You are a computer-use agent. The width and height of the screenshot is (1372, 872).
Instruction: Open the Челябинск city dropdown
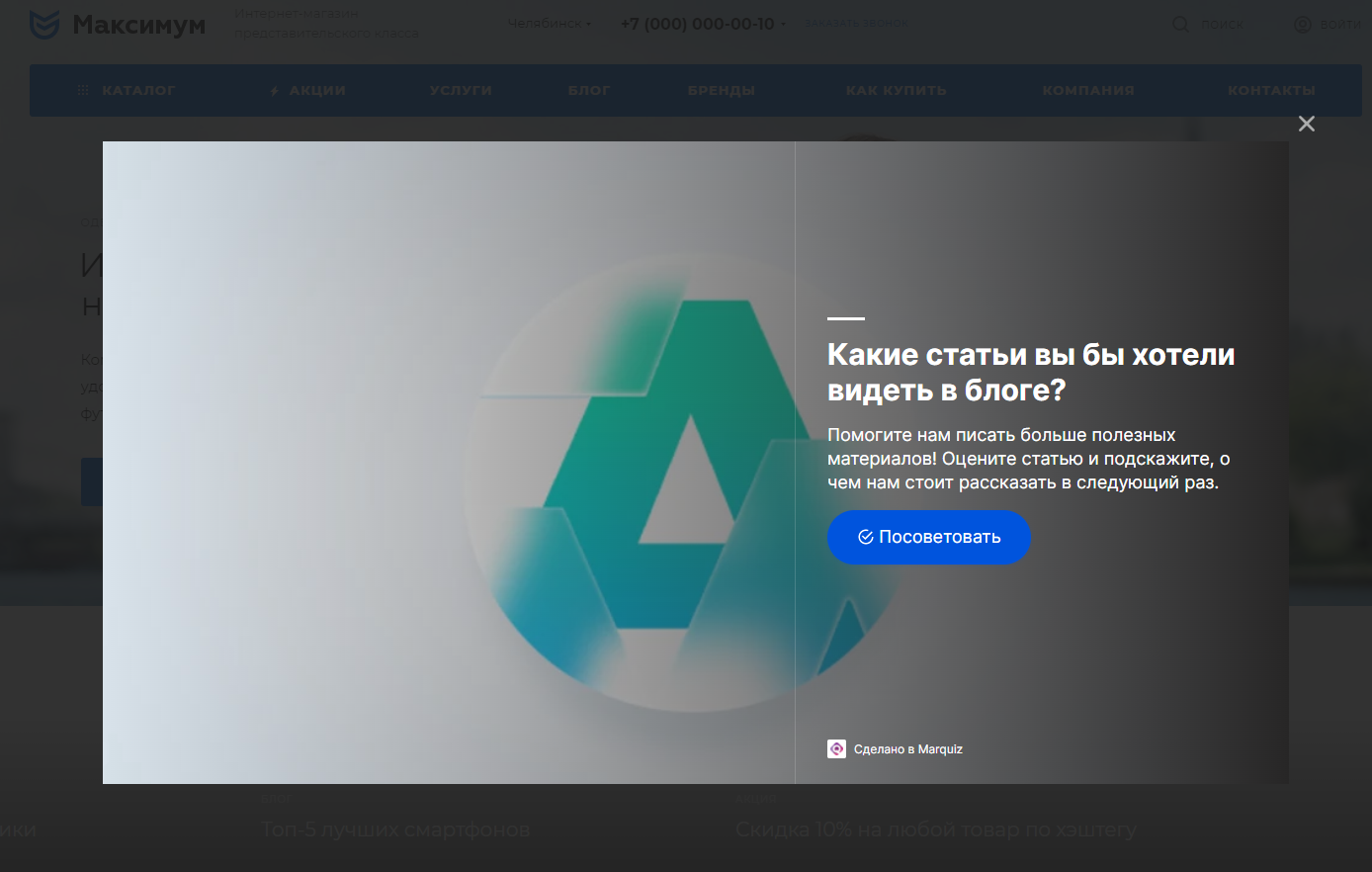pyautogui.click(x=550, y=24)
